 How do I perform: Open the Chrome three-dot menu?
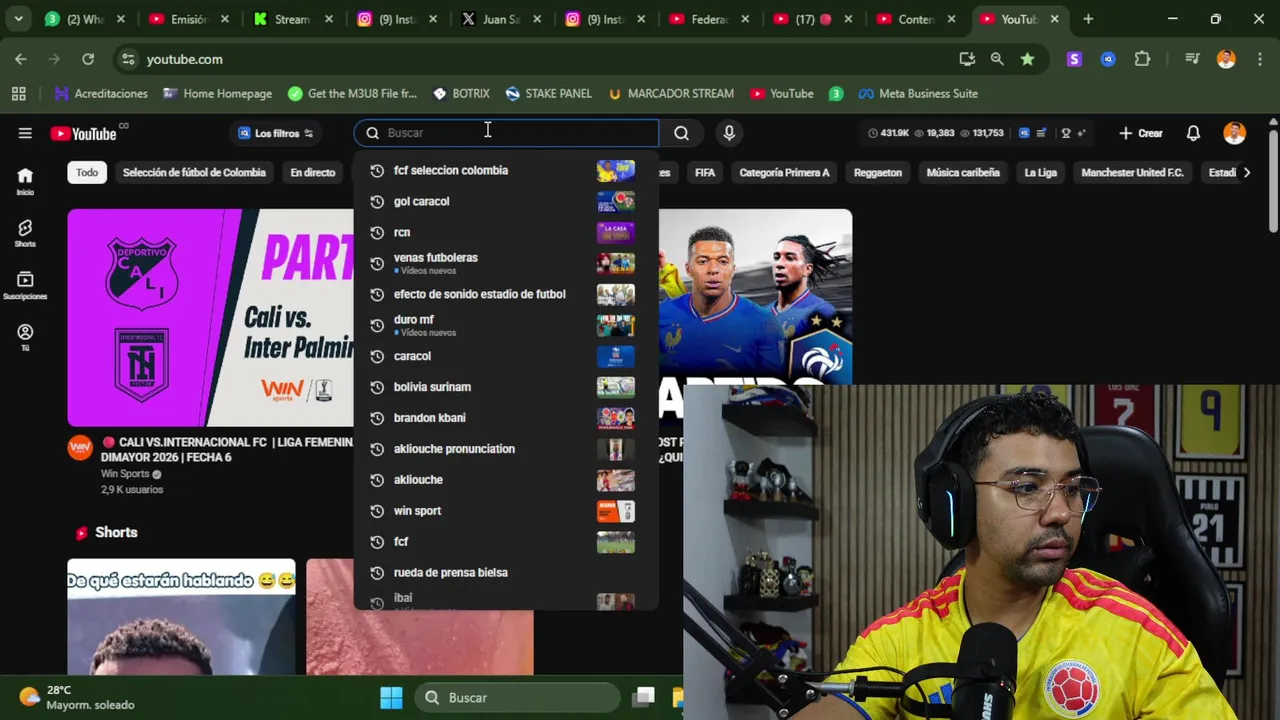pyautogui.click(x=1259, y=59)
